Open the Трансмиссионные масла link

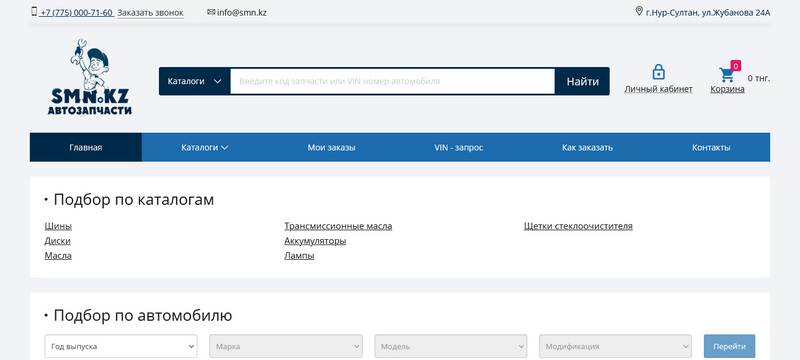338,226
